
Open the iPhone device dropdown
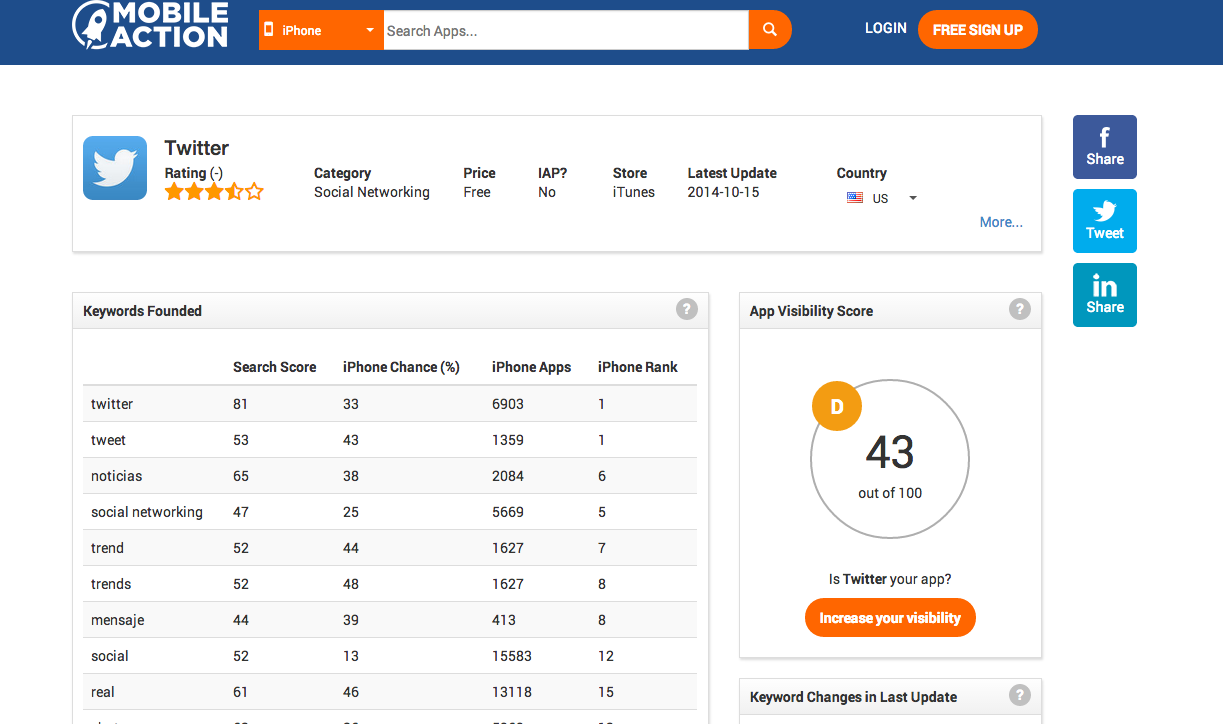pos(320,30)
